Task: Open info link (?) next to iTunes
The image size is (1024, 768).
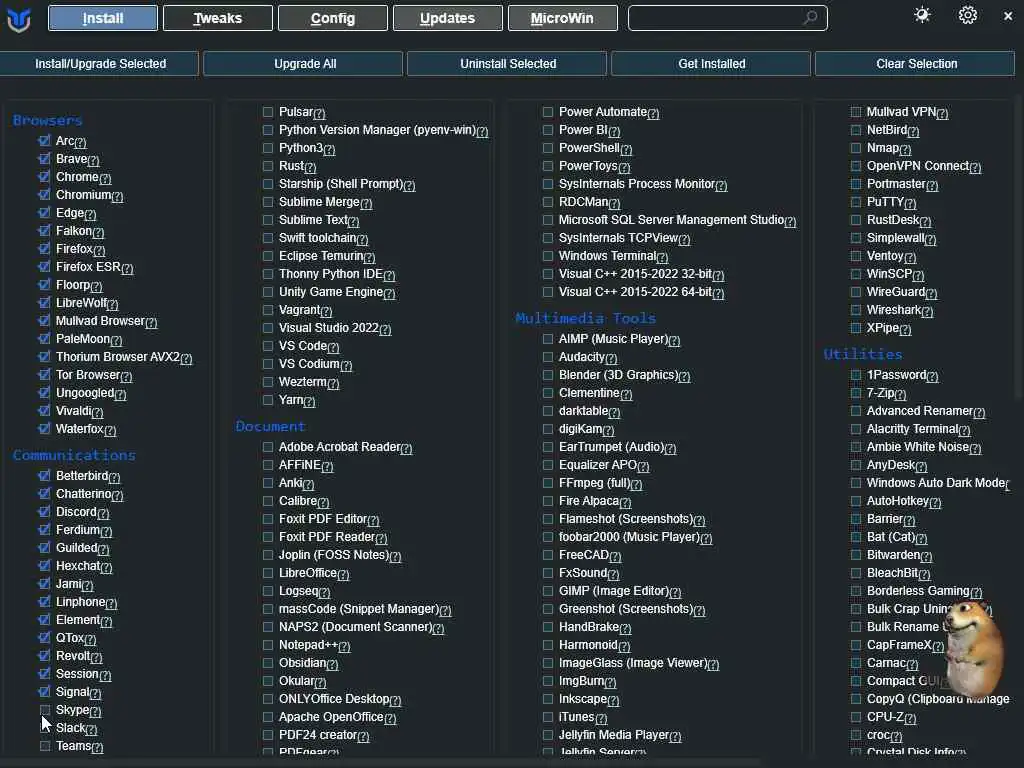Action: pos(601,718)
